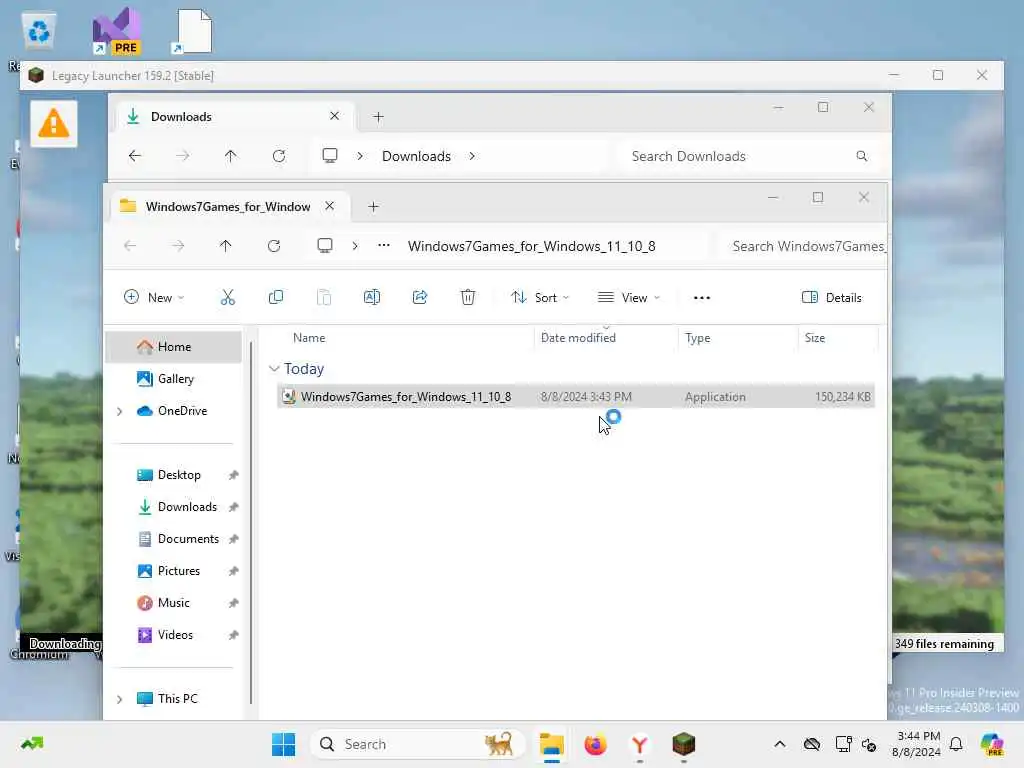Image resolution: width=1024 pixels, height=768 pixels.
Task: Open the Copilot Preview icon in taskbar
Action: tap(992, 744)
